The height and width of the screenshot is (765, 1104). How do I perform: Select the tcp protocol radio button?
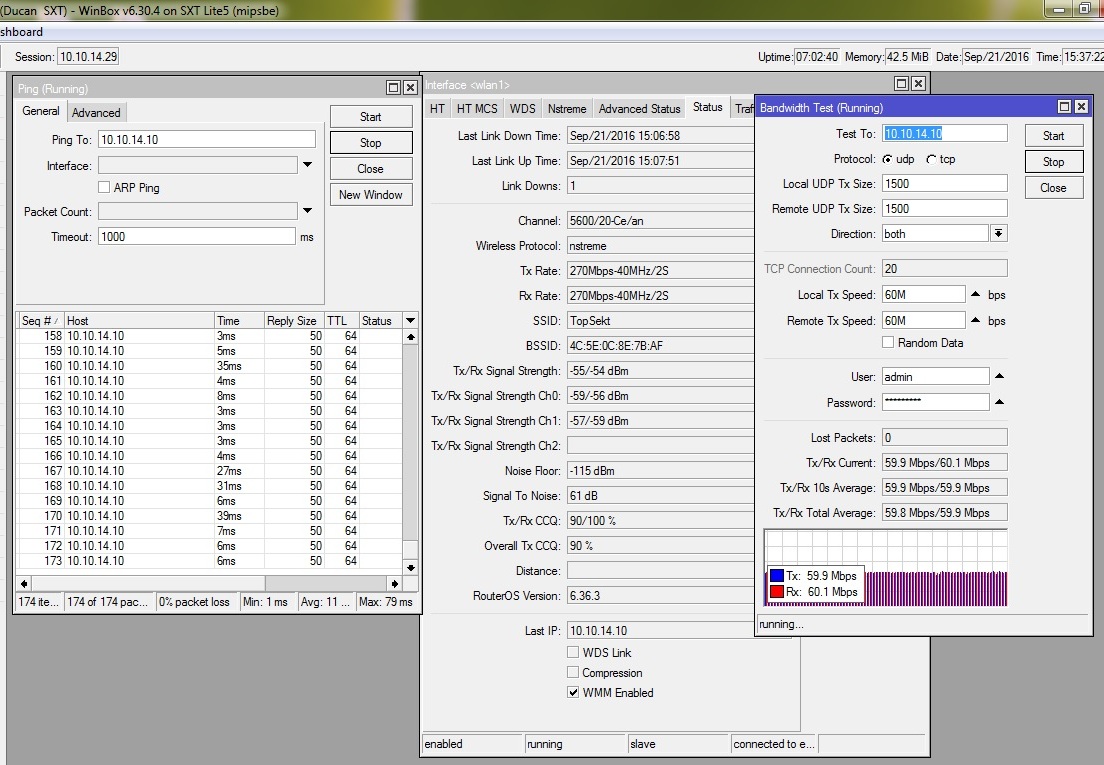coord(932,160)
